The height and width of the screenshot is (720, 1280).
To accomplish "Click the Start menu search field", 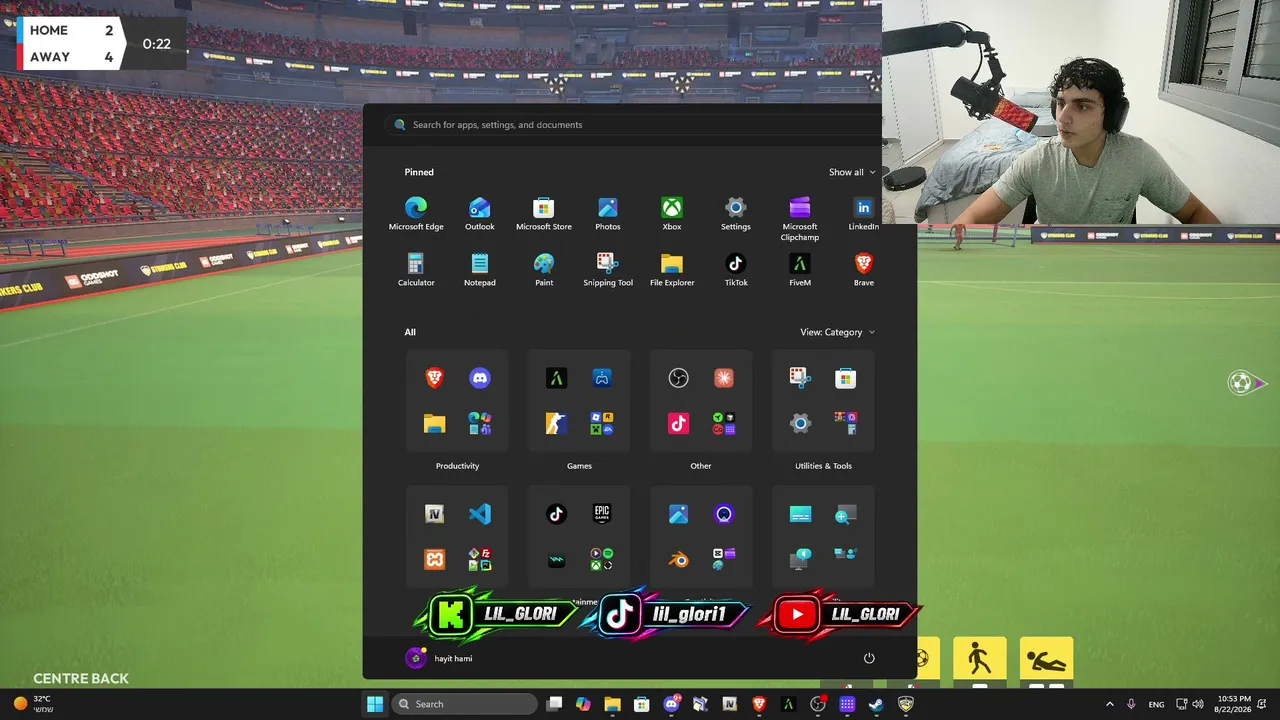I will click(633, 125).
